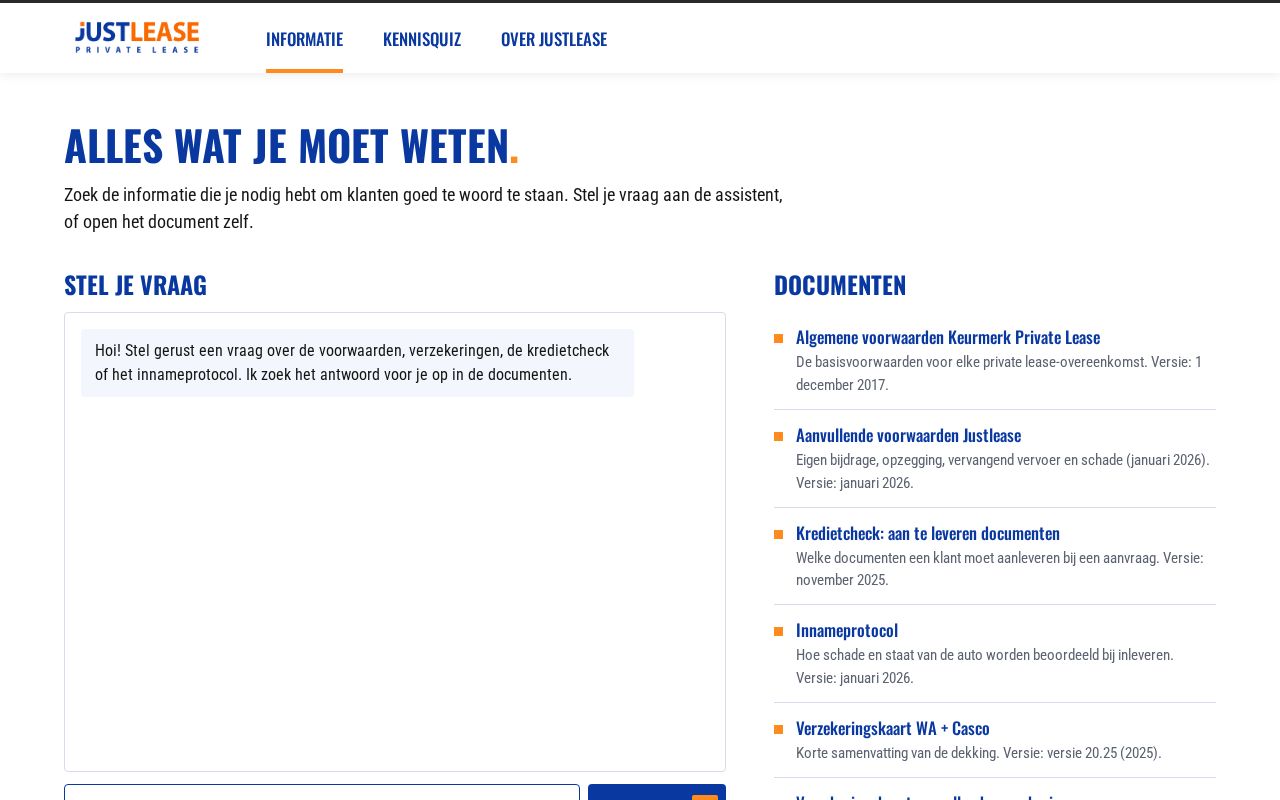Image resolution: width=1280 pixels, height=800 pixels.
Task: Click the "Stel je vraag" heading
Action: pyautogui.click(x=135, y=285)
